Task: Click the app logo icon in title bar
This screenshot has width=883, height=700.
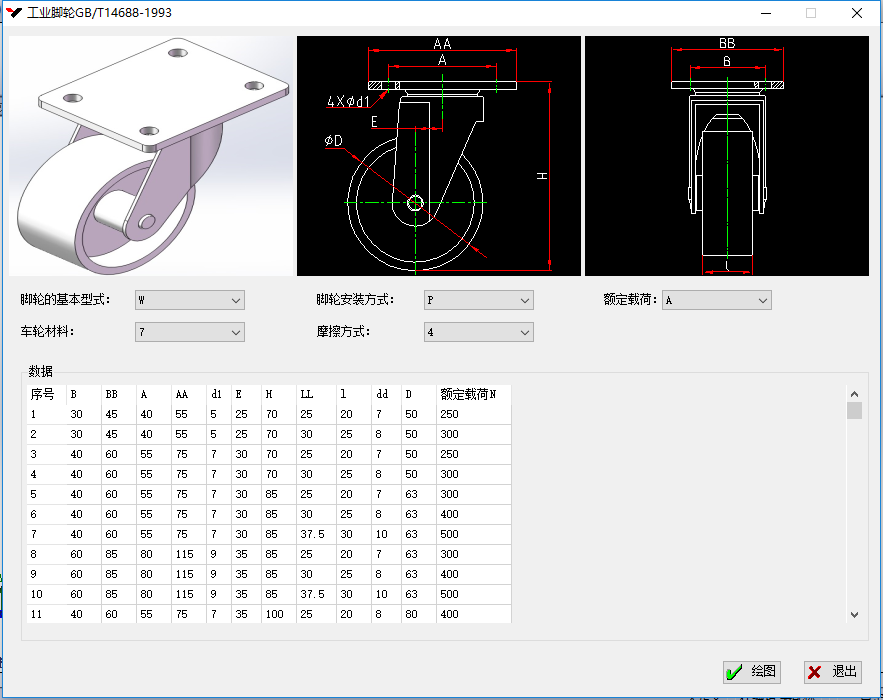Action: [14, 13]
